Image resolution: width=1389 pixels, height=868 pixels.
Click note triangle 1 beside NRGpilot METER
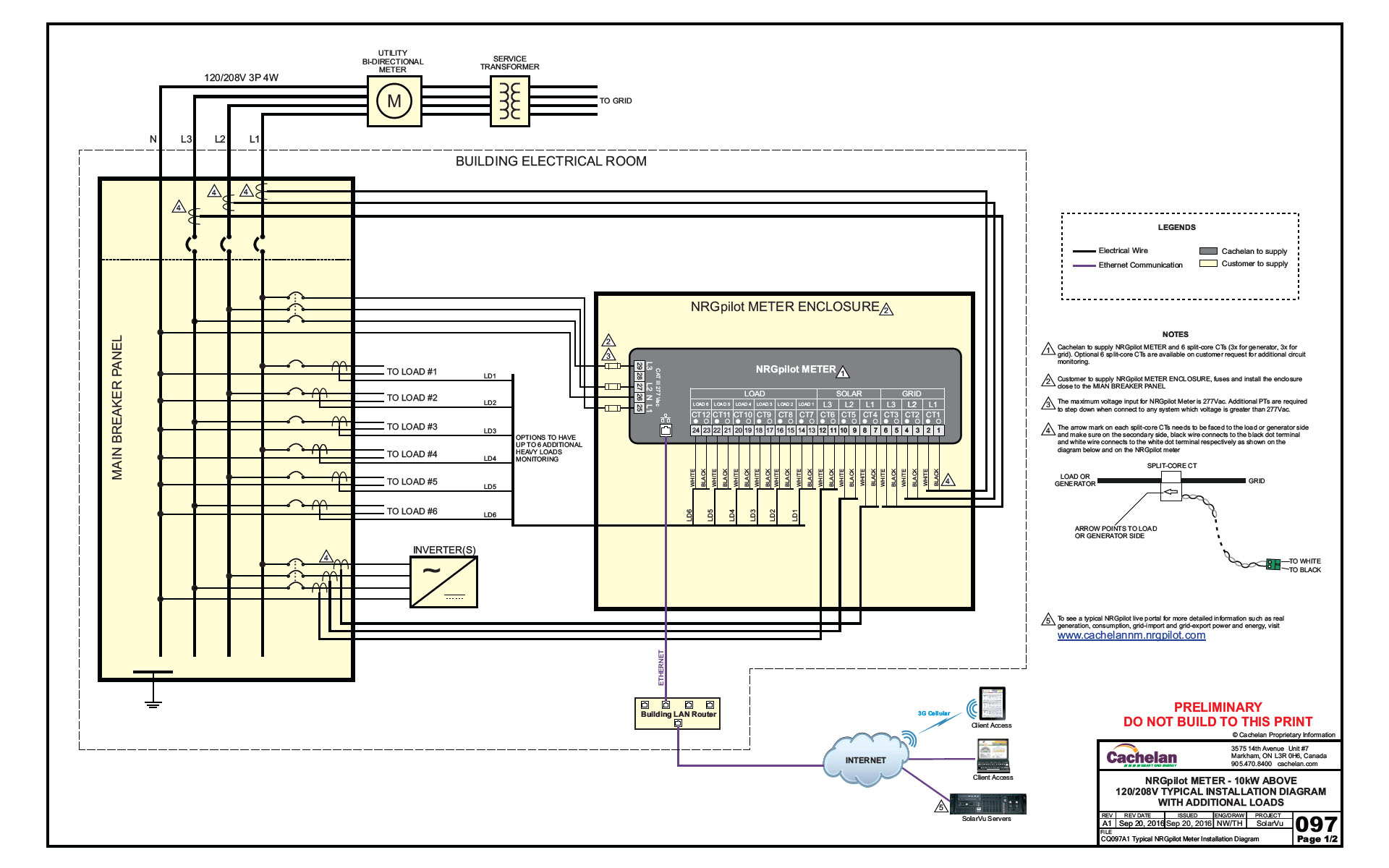(x=843, y=373)
